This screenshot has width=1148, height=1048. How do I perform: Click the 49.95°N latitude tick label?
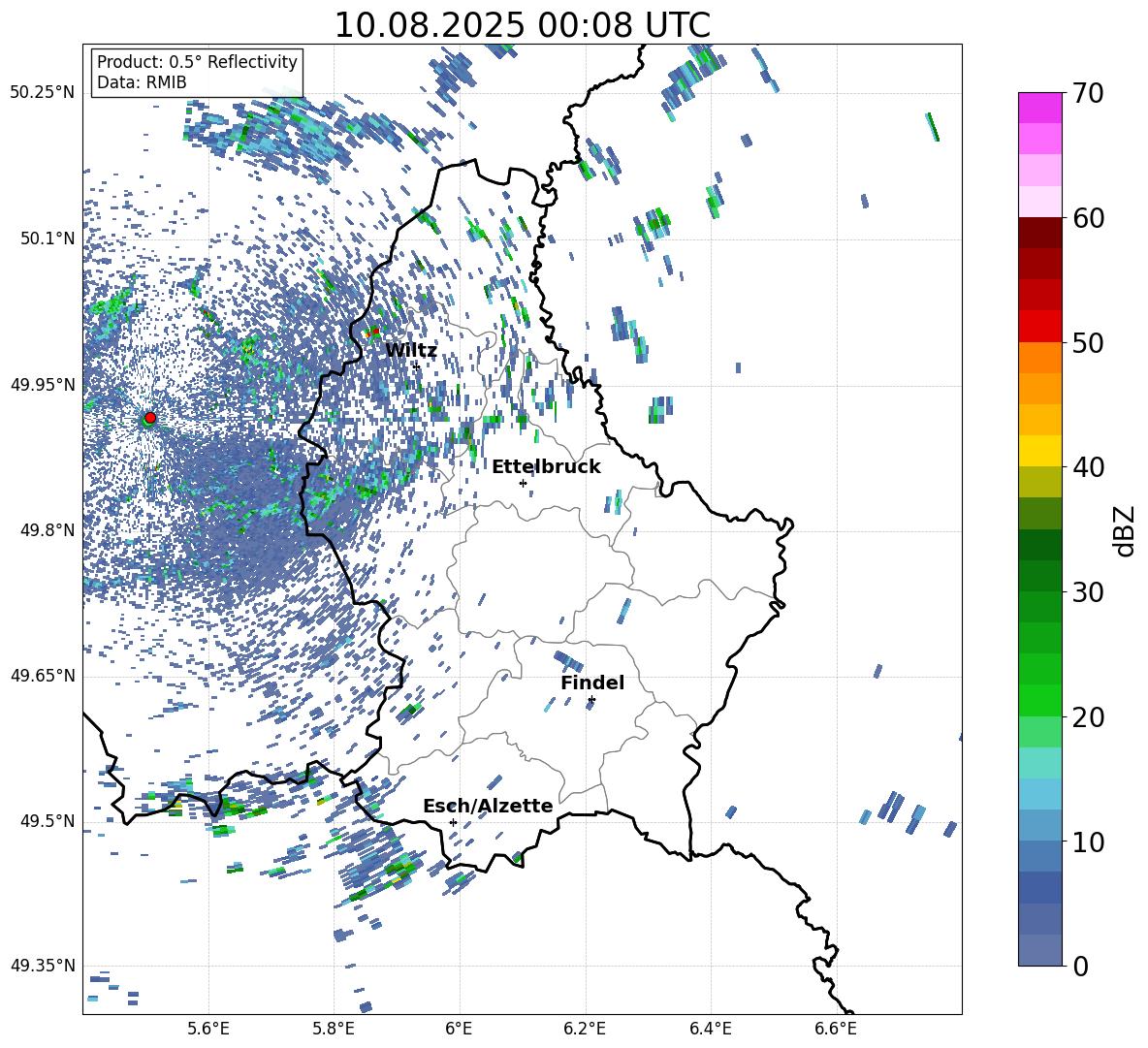coord(43,384)
